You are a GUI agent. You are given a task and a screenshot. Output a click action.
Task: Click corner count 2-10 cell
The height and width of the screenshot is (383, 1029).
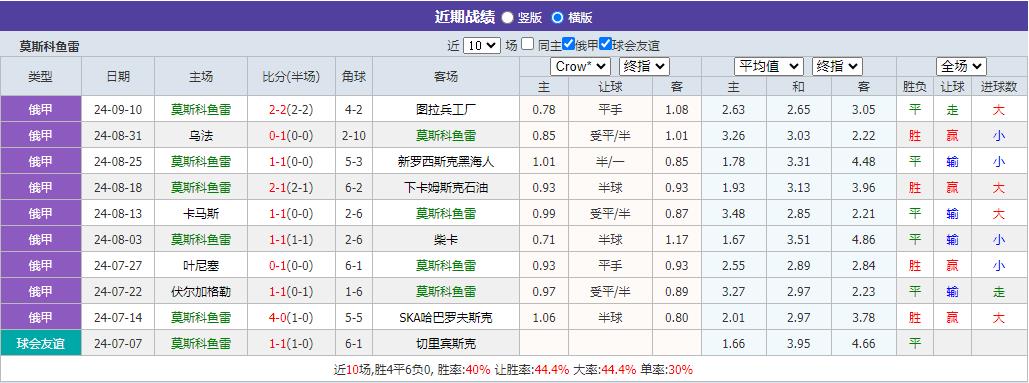click(x=354, y=136)
